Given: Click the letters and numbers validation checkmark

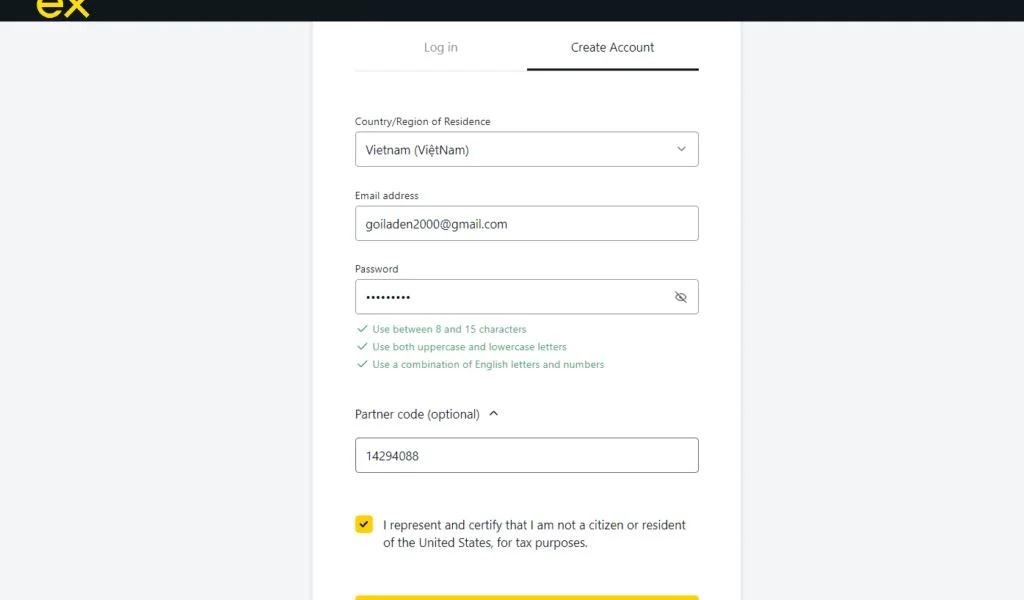Looking at the screenshot, I should coord(362,364).
